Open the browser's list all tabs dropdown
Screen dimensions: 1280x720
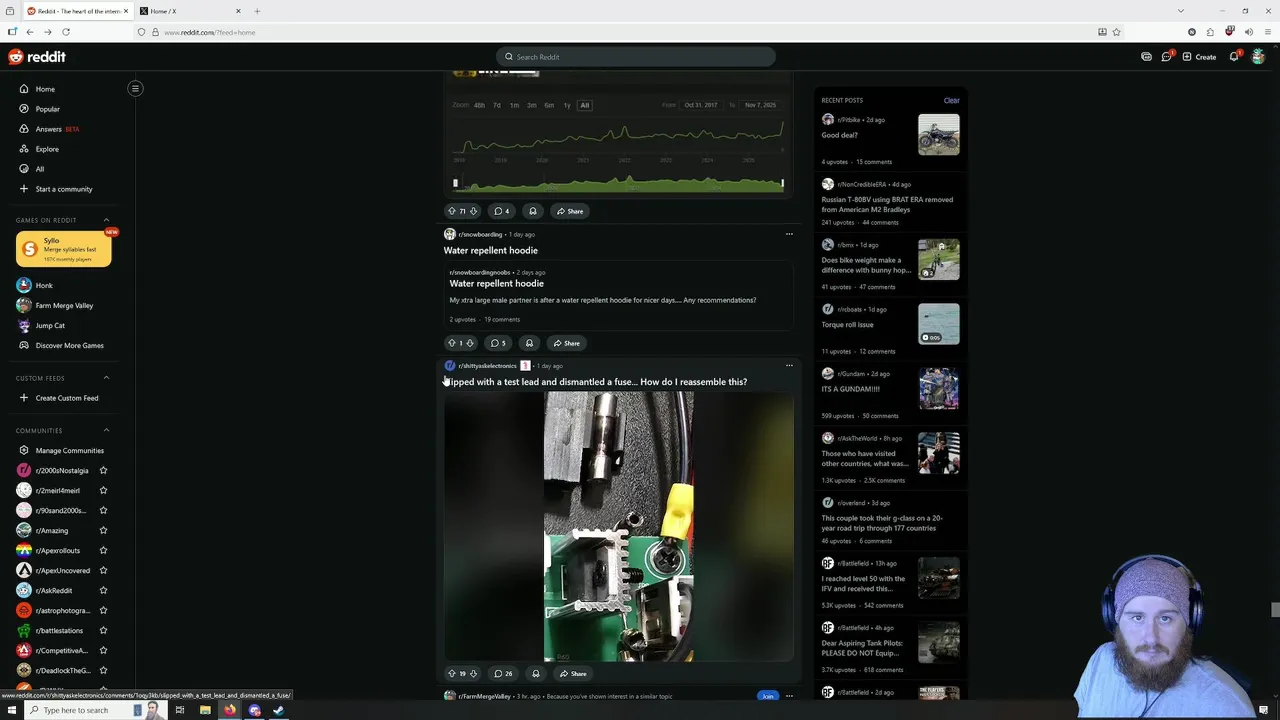click(1181, 11)
